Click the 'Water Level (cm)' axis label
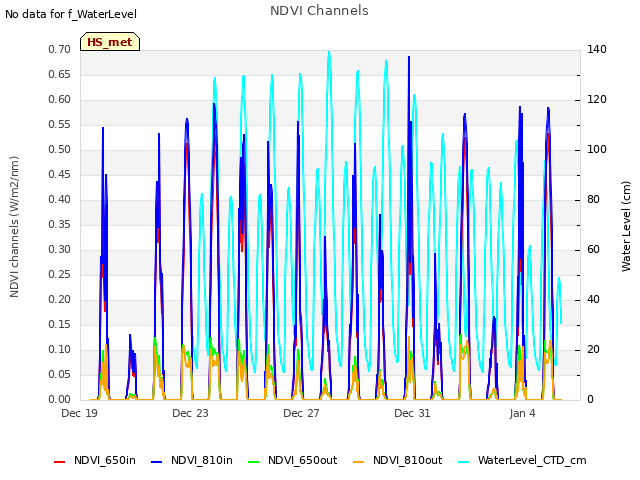 point(626,227)
